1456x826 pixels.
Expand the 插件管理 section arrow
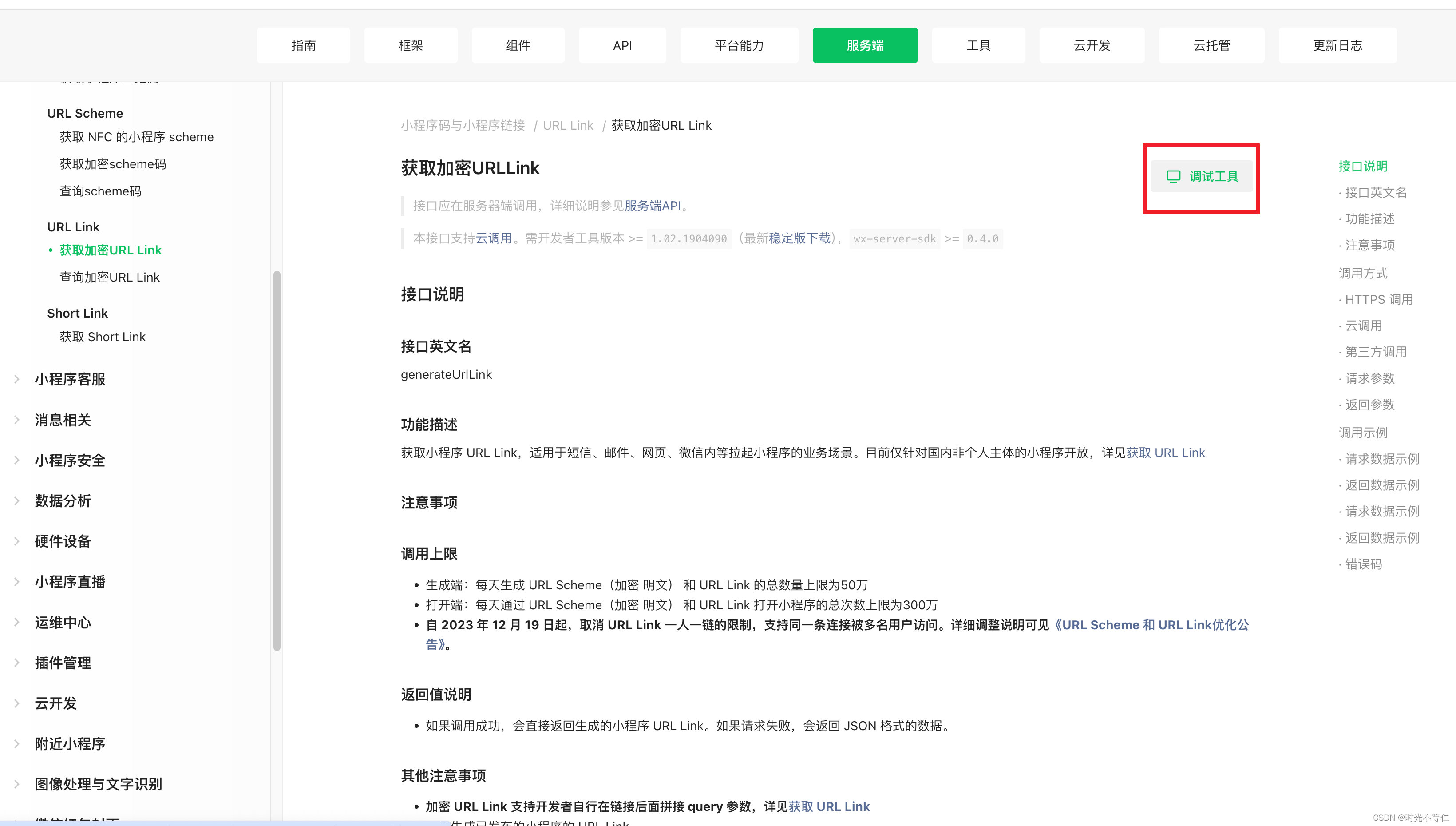click(x=17, y=663)
